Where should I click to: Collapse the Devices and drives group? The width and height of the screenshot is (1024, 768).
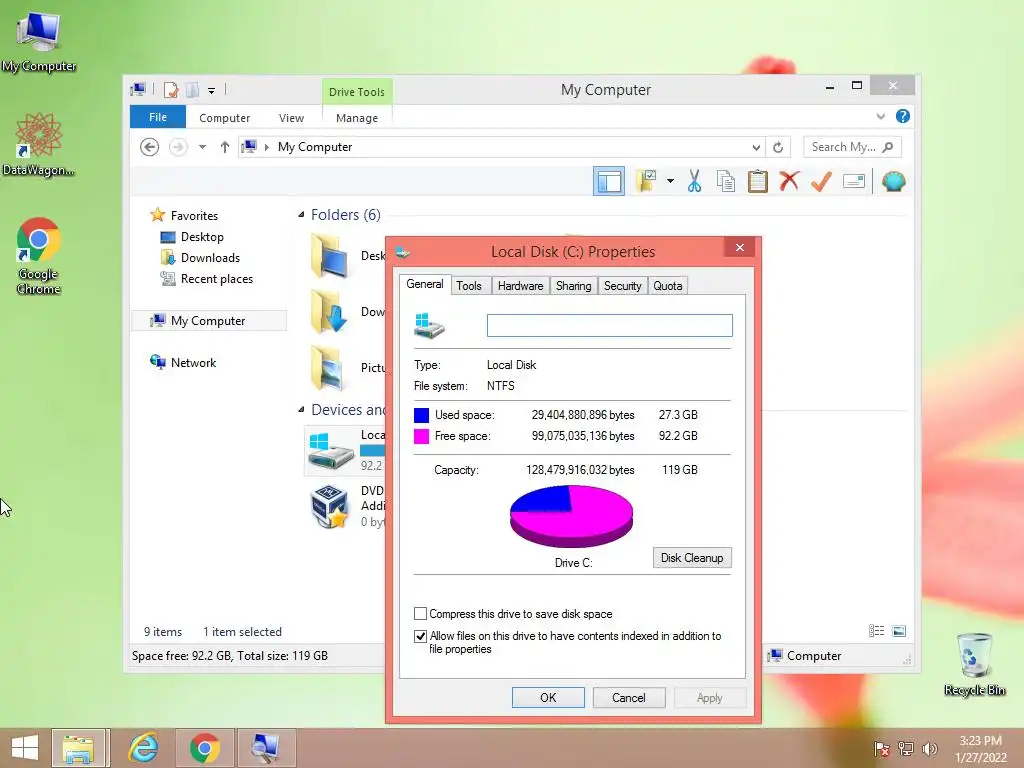[x=301, y=409]
